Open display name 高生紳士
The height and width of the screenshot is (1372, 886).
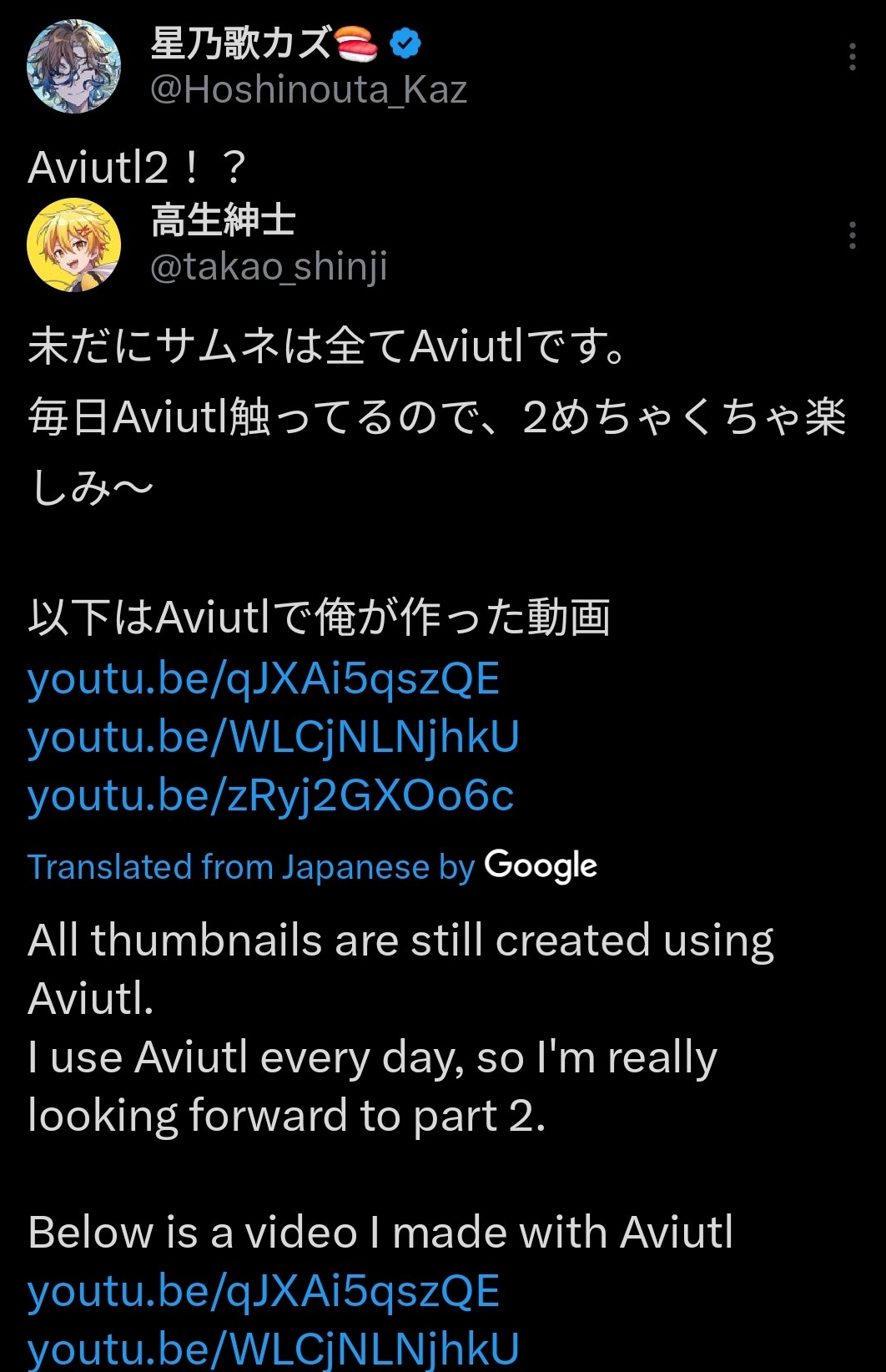tap(223, 221)
